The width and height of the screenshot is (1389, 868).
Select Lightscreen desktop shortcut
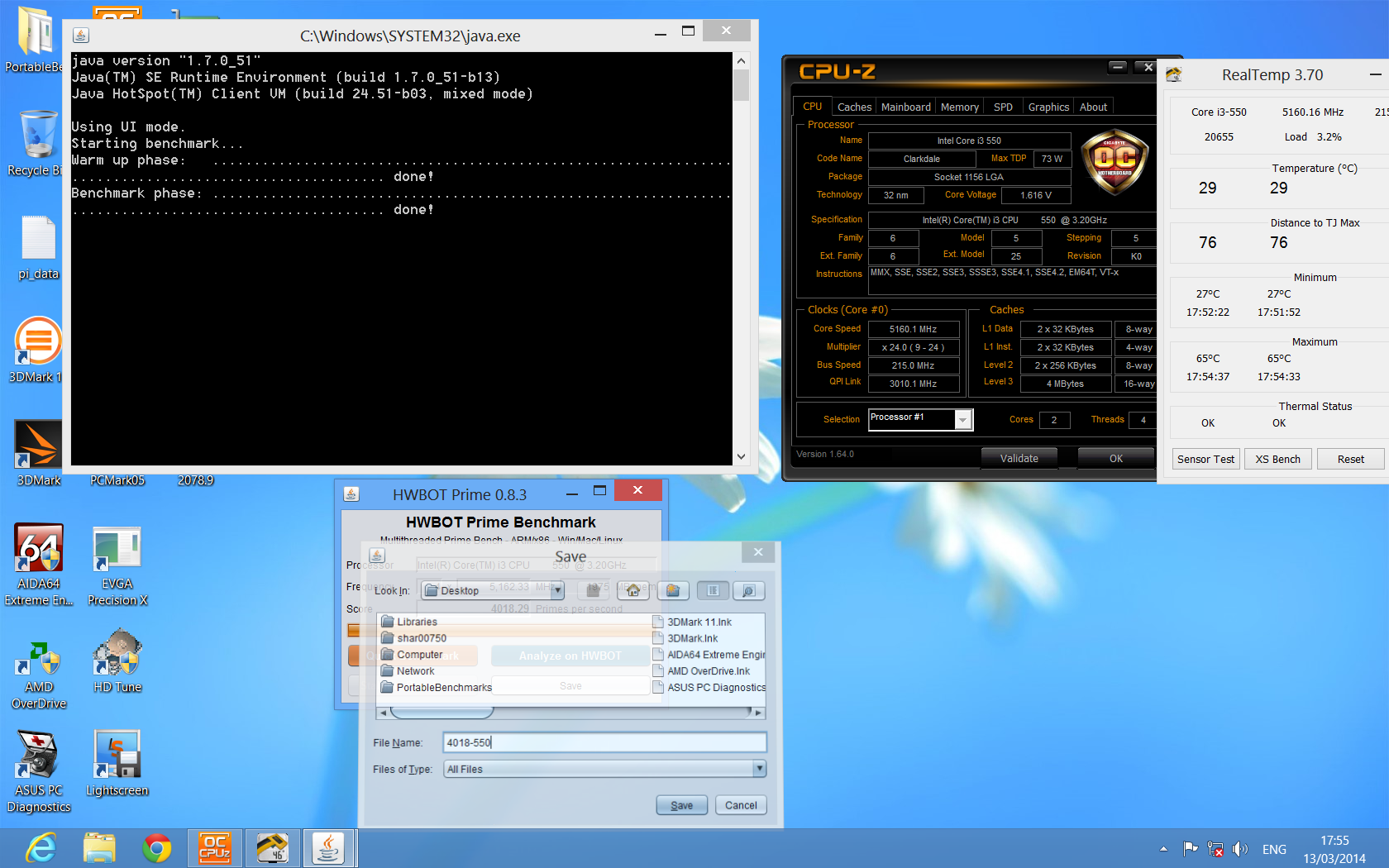(117, 763)
